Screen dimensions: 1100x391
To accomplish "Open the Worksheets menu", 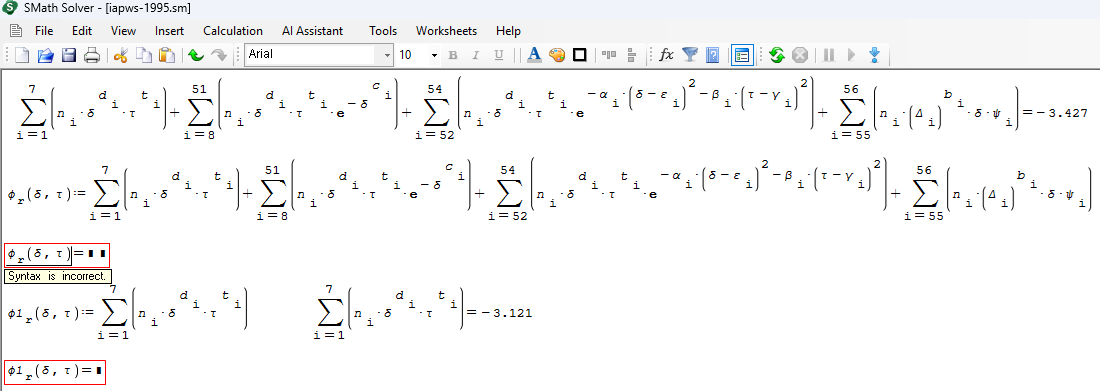I will coord(446,31).
